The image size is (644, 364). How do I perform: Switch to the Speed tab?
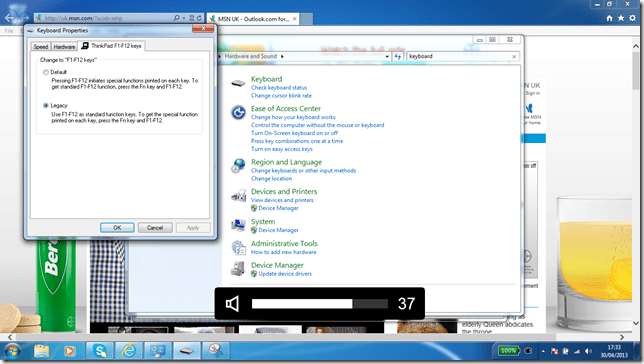pyautogui.click(x=41, y=46)
